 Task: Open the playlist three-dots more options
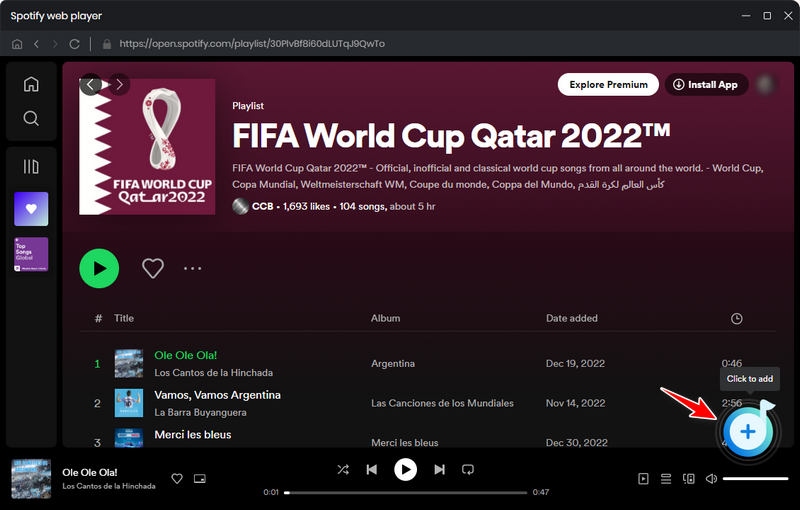(x=192, y=268)
